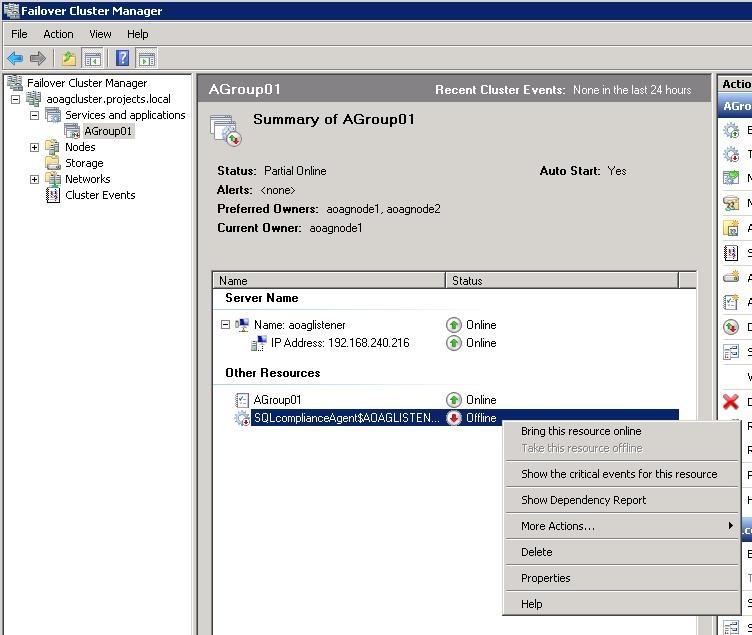Collapse the Name: aoaglistener resource row

pyautogui.click(x=225, y=325)
